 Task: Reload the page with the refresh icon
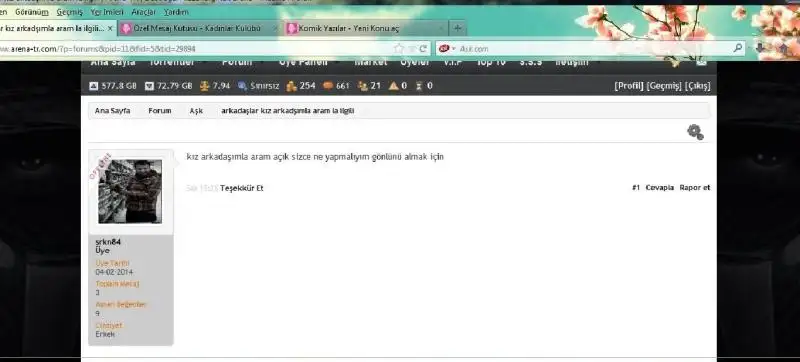point(423,48)
